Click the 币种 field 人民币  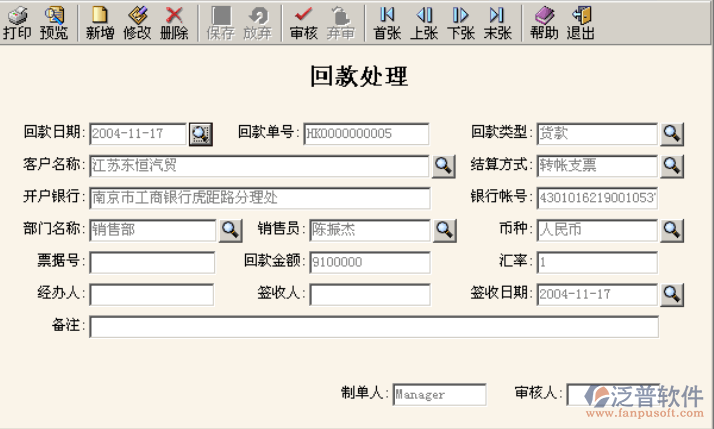(x=597, y=230)
